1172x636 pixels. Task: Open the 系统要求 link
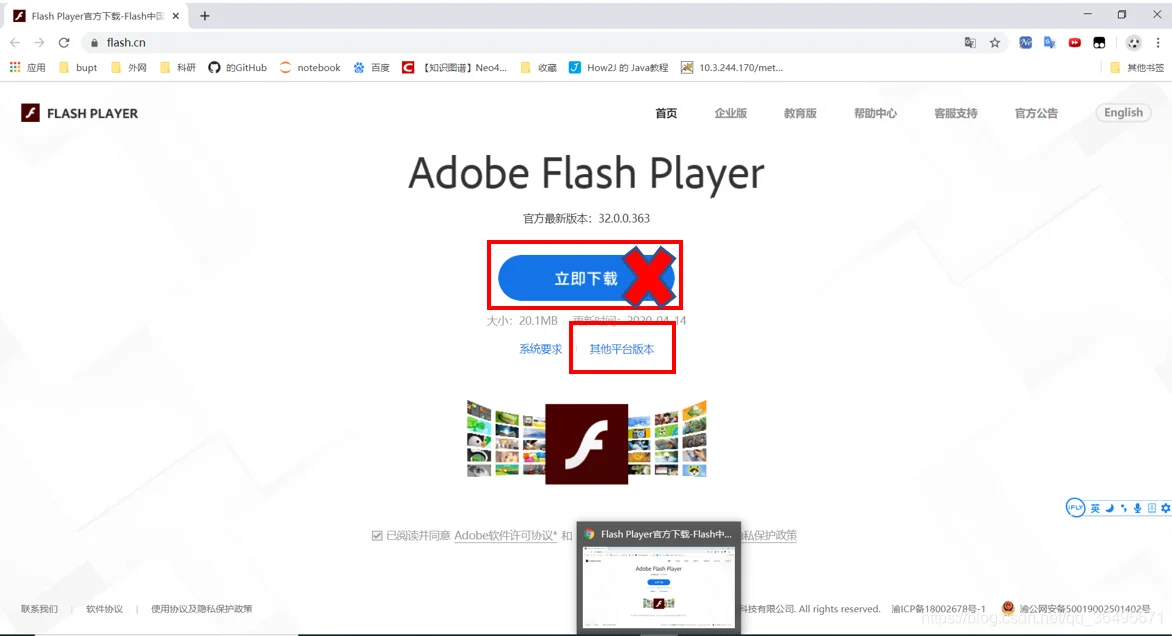540,349
